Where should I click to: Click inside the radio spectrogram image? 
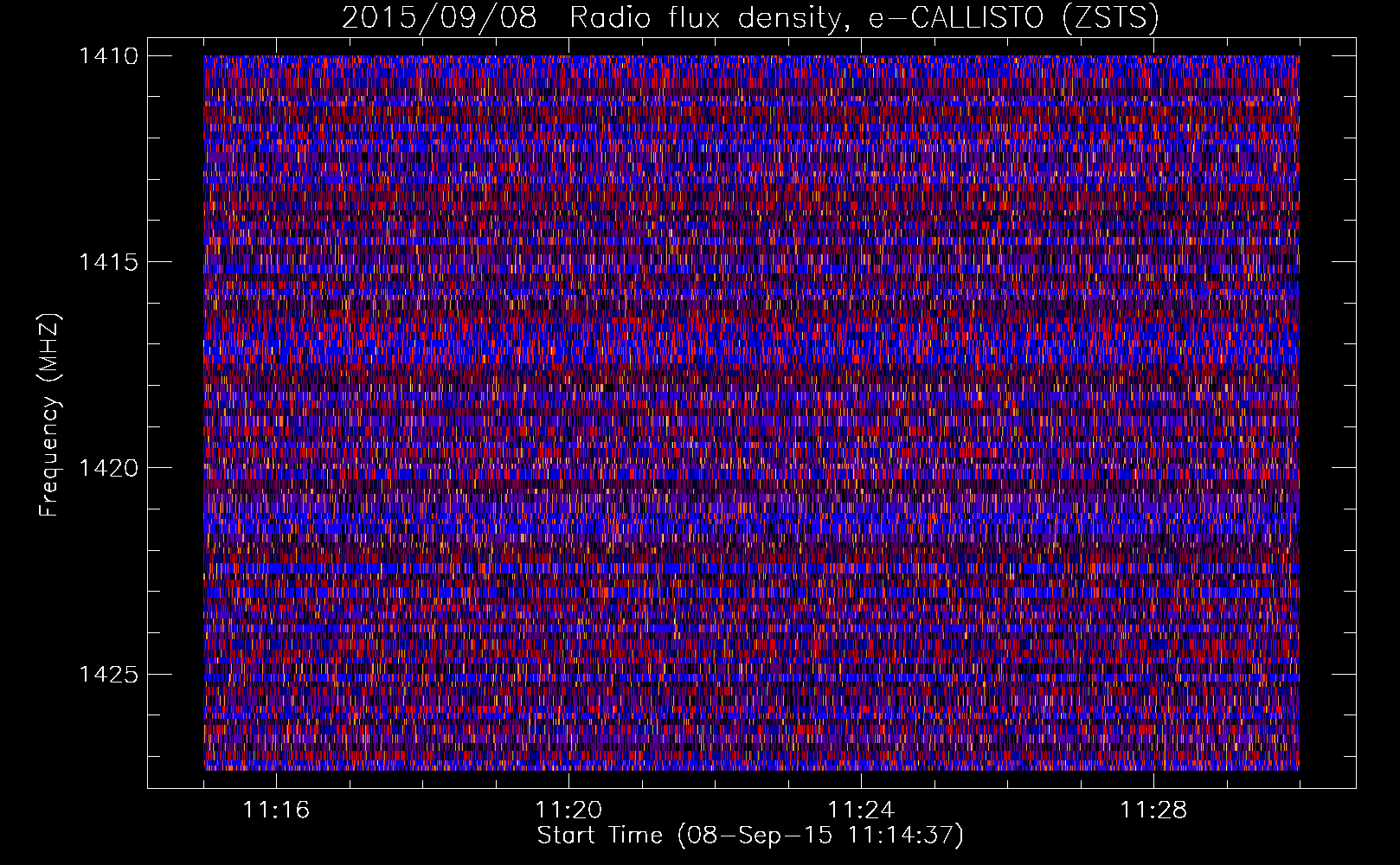(751, 413)
